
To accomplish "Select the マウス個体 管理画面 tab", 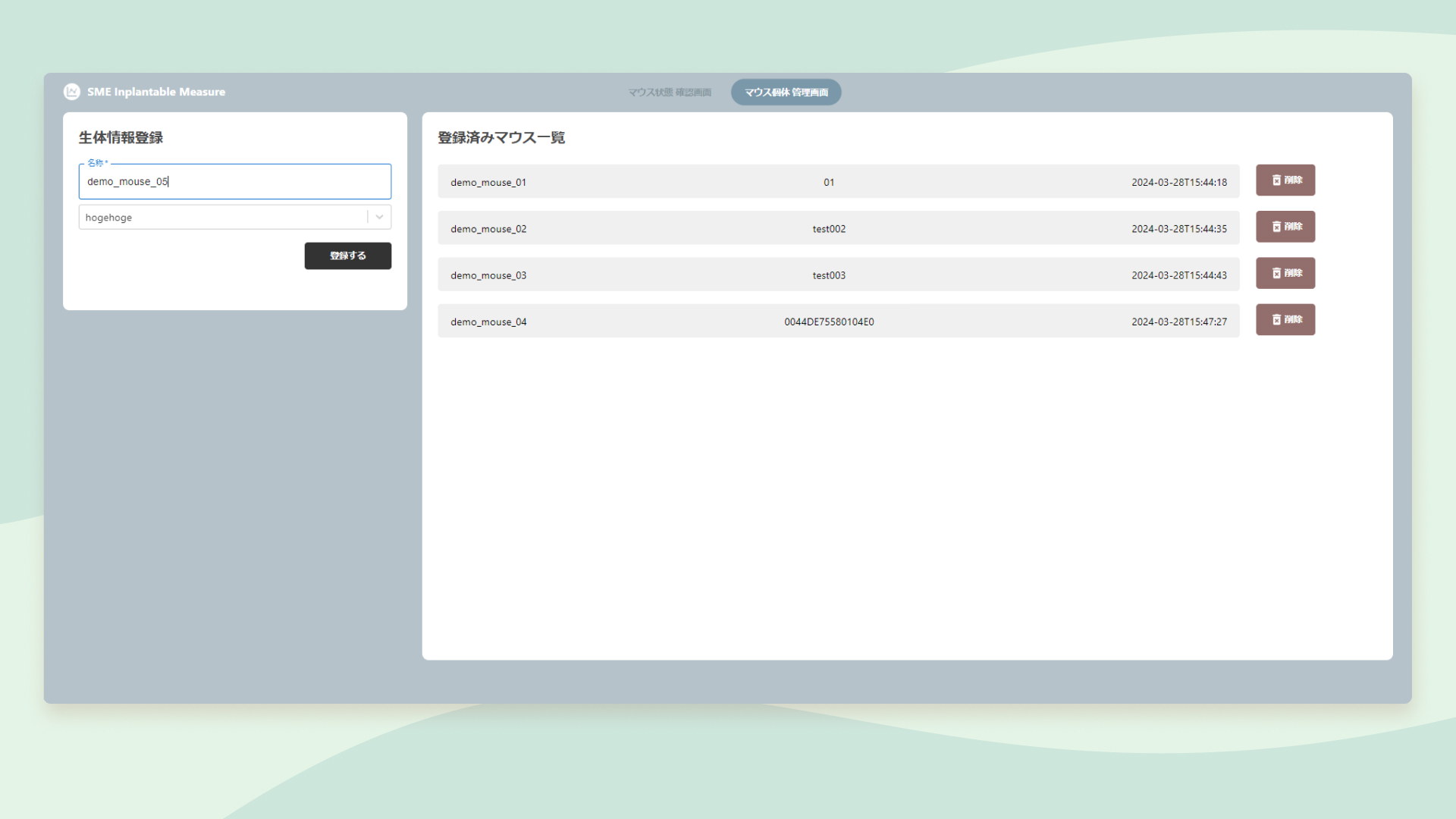I will (x=786, y=92).
